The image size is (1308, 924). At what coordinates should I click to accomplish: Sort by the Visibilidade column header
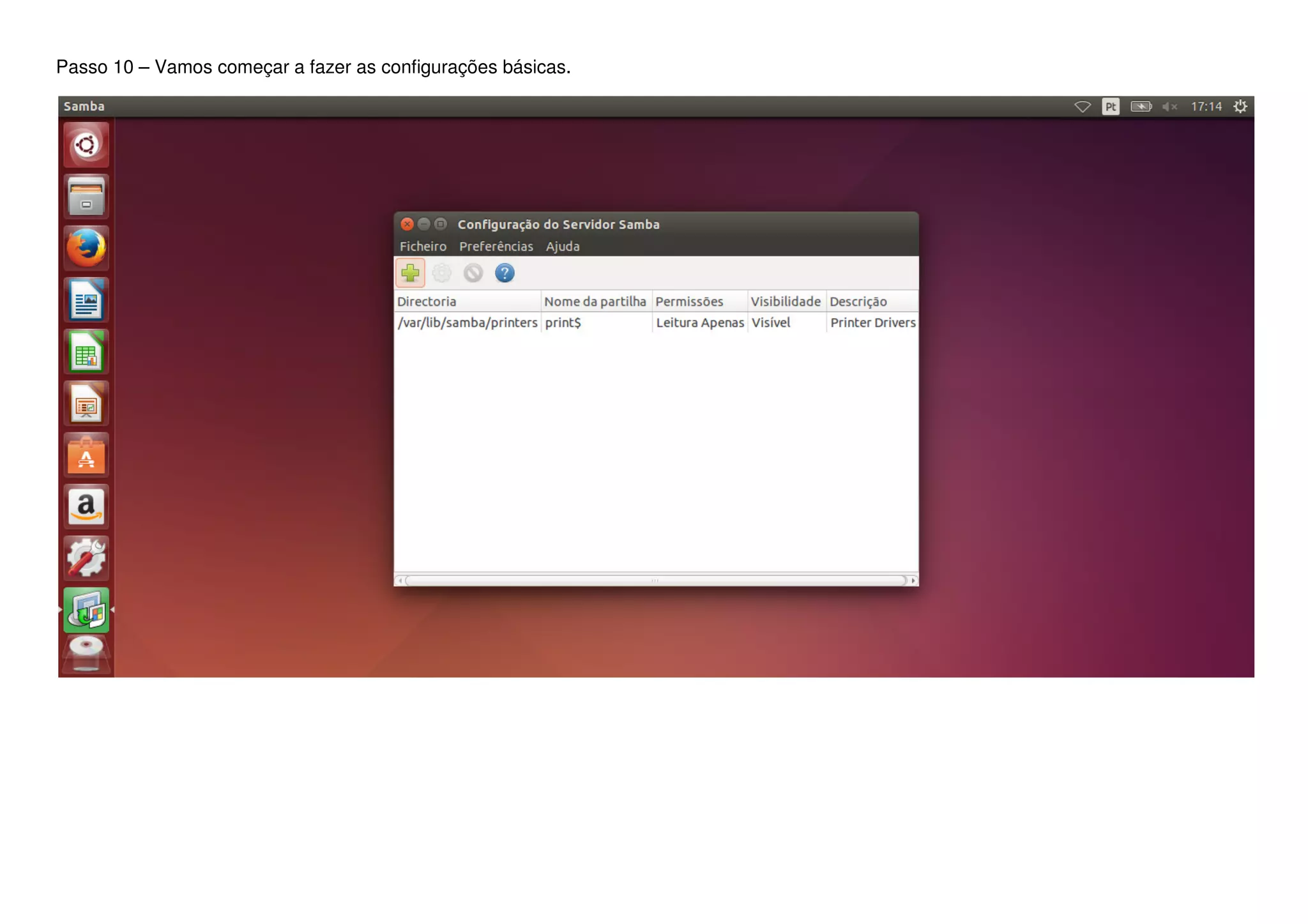point(787,301)
